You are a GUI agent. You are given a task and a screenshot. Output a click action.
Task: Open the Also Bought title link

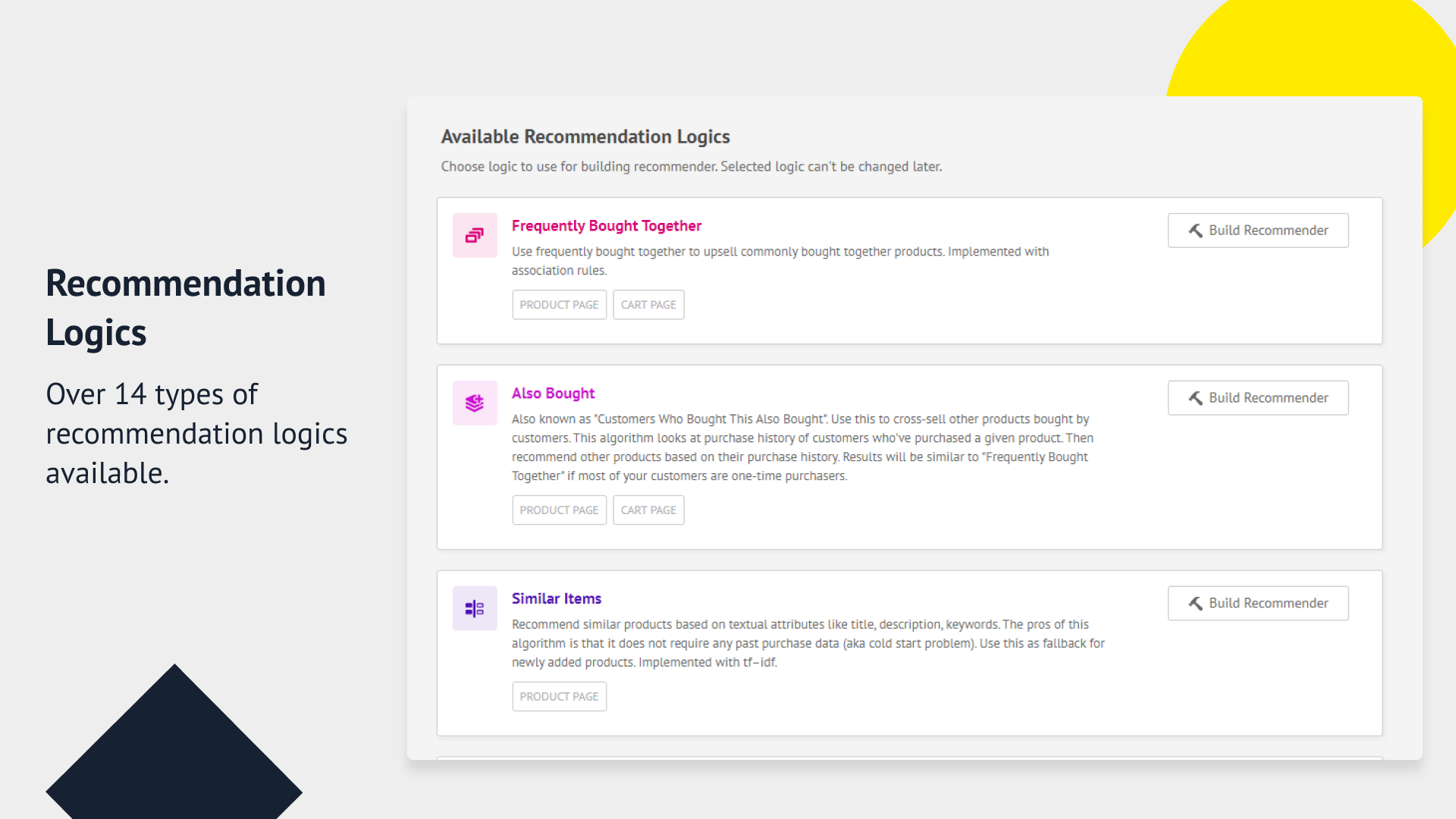click(553, 394)
